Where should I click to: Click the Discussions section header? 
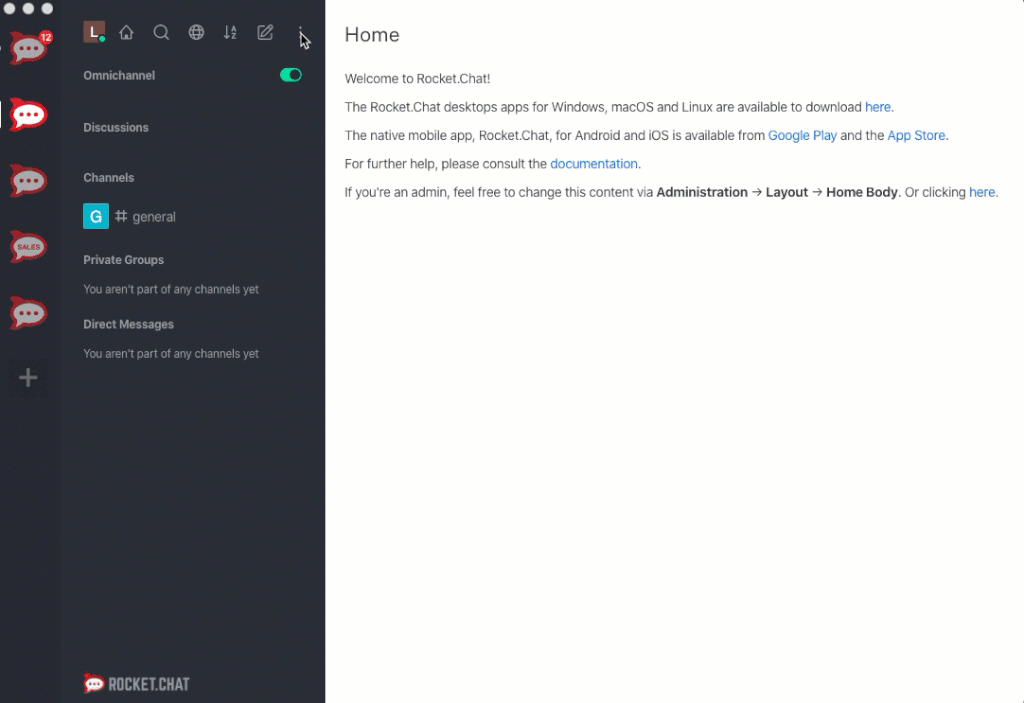pos(116,127)
